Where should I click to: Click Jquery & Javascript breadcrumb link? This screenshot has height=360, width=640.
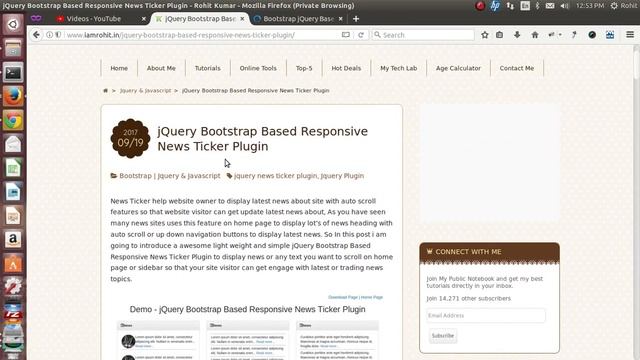click(x=145, y=91)
